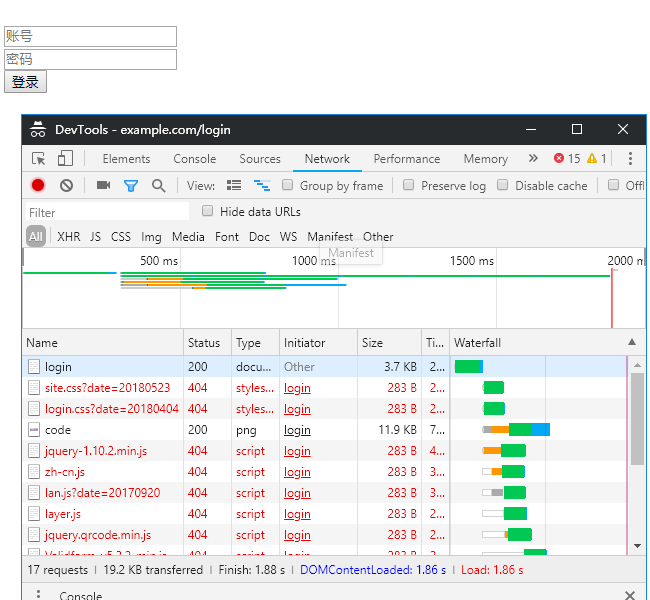Close the Console drawer
This screenshot has width=650, height=600.
click(630, 595)
